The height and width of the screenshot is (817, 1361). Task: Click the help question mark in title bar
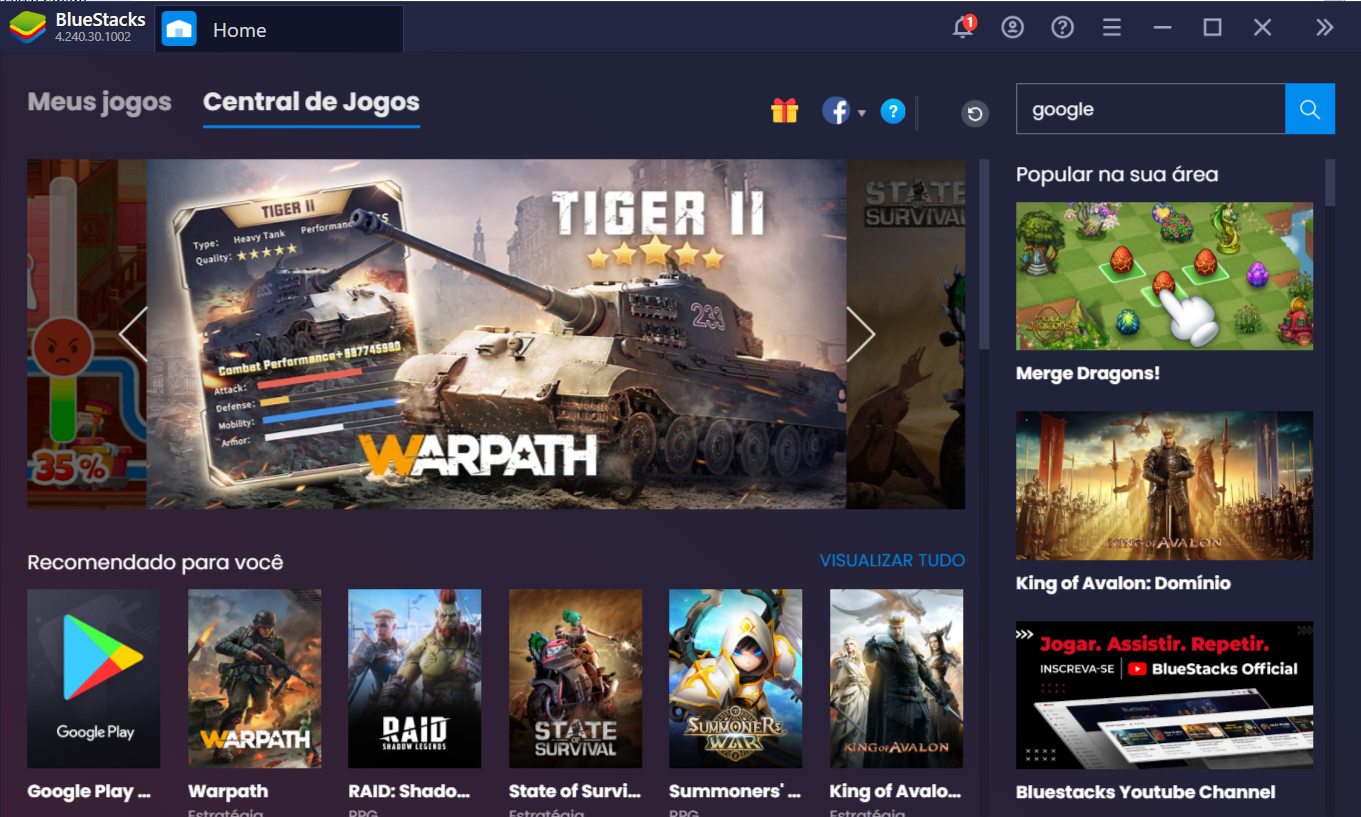[x=1063, y=28]
